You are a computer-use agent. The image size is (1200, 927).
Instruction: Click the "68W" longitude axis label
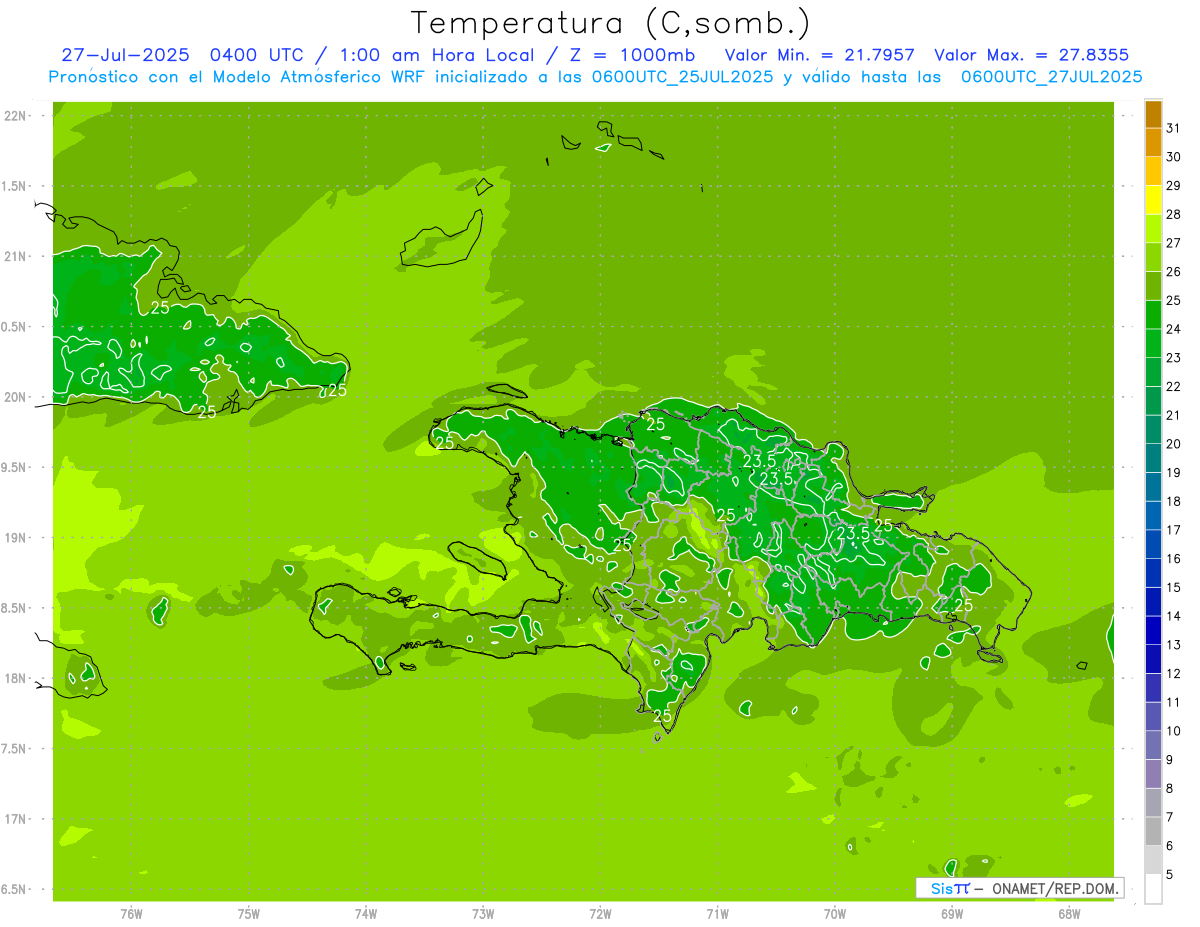pos(1068,913)
